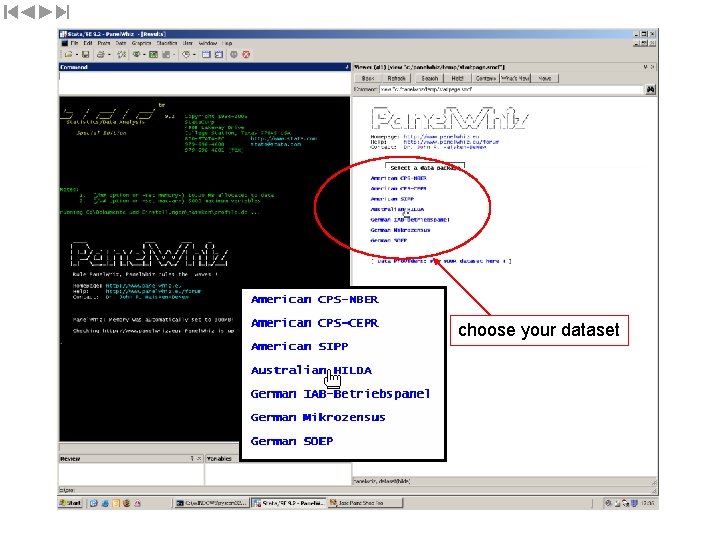The width and height of the screenshot is (720, 540).
Task: Click the grey Clear-more toolbar icon
Action: pyautogui.click(x=234, y=55)
